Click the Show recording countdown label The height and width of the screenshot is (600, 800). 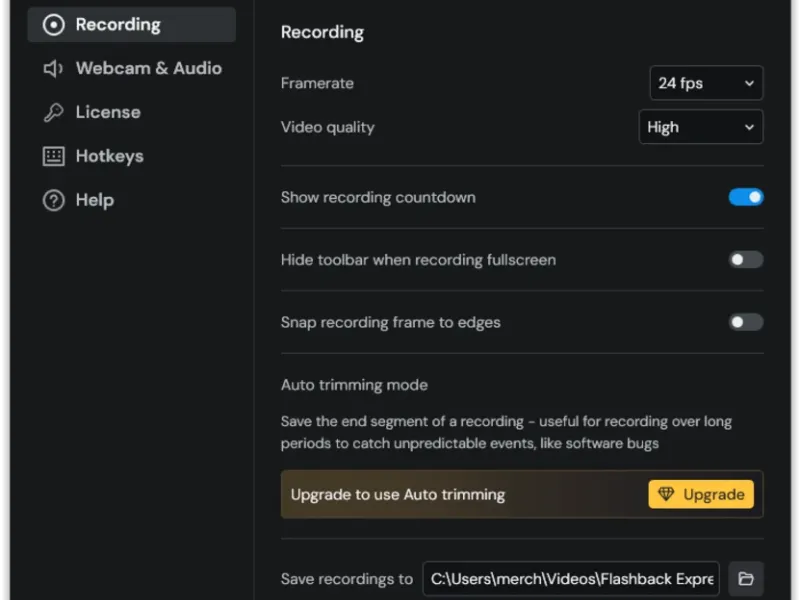coord(378,197)
